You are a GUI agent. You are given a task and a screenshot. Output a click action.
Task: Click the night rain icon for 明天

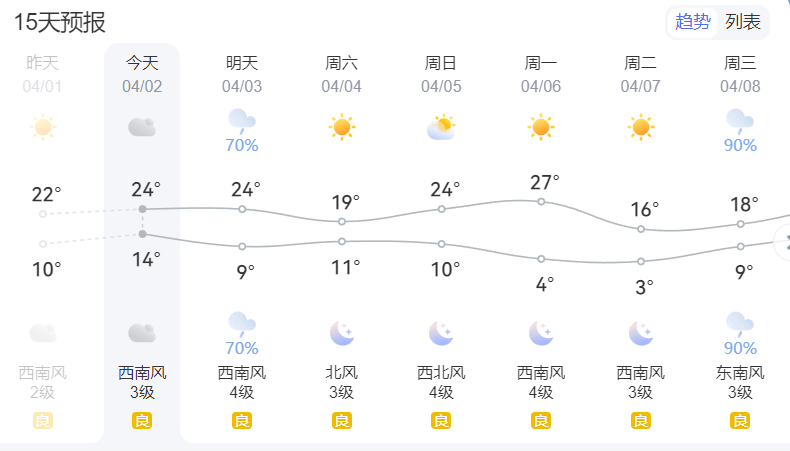click(x=242, y=325)
